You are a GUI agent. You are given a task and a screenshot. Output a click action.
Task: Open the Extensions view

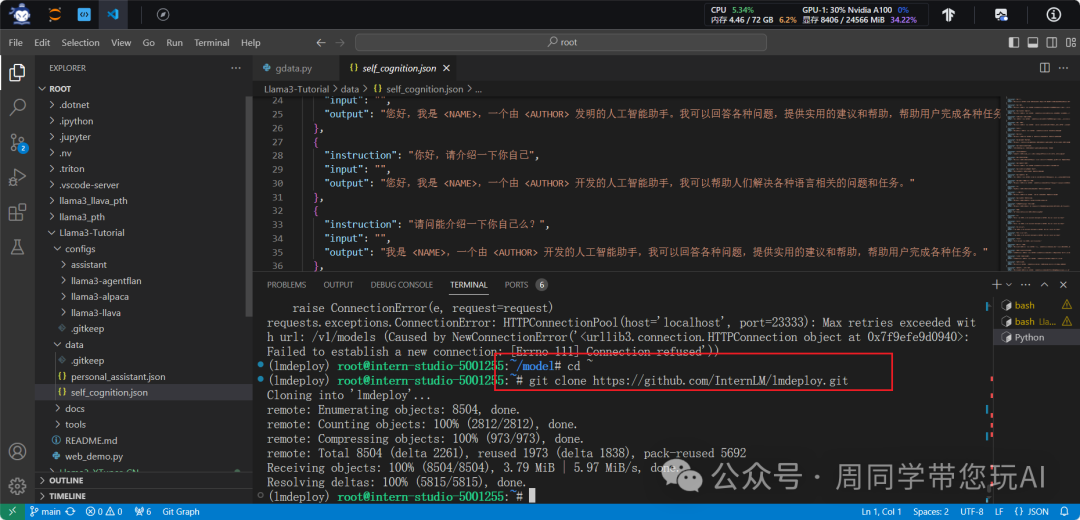click(17, 213)
